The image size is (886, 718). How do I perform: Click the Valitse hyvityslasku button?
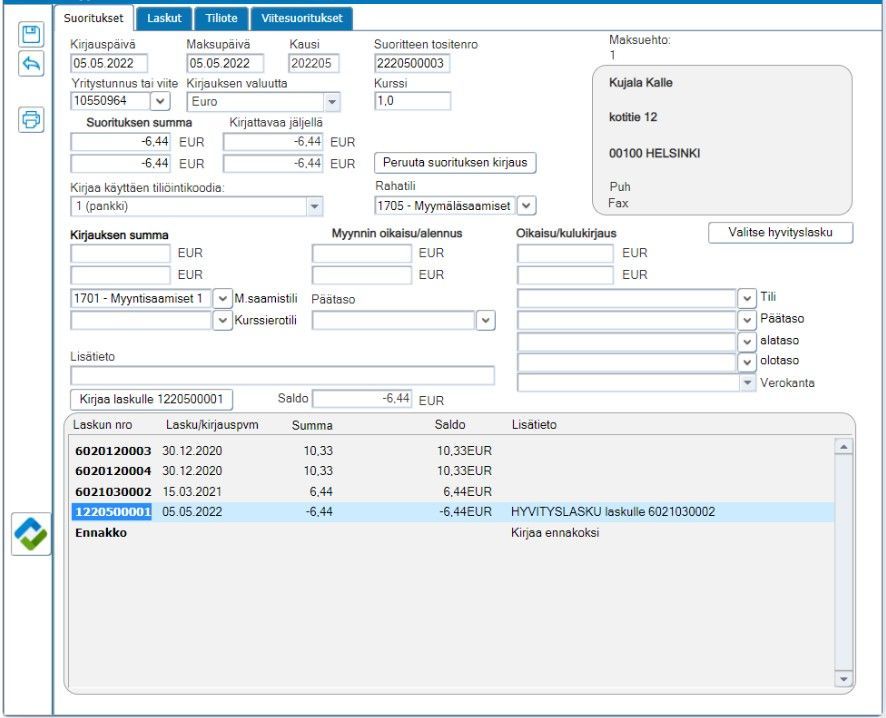781,232
